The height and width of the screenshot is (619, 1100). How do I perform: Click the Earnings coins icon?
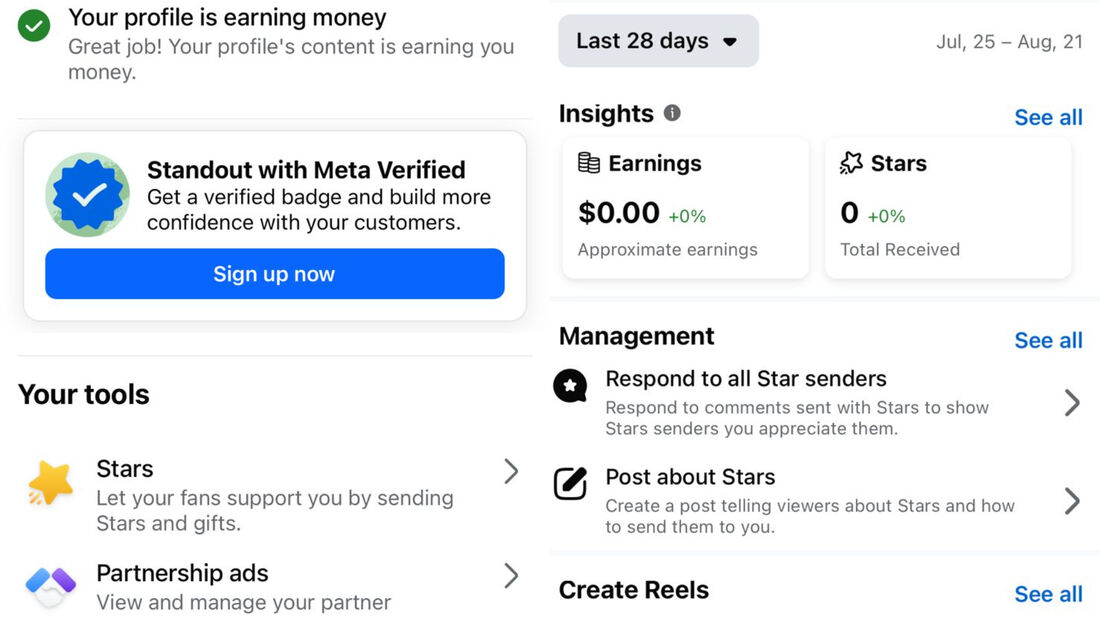pos(589,163)
